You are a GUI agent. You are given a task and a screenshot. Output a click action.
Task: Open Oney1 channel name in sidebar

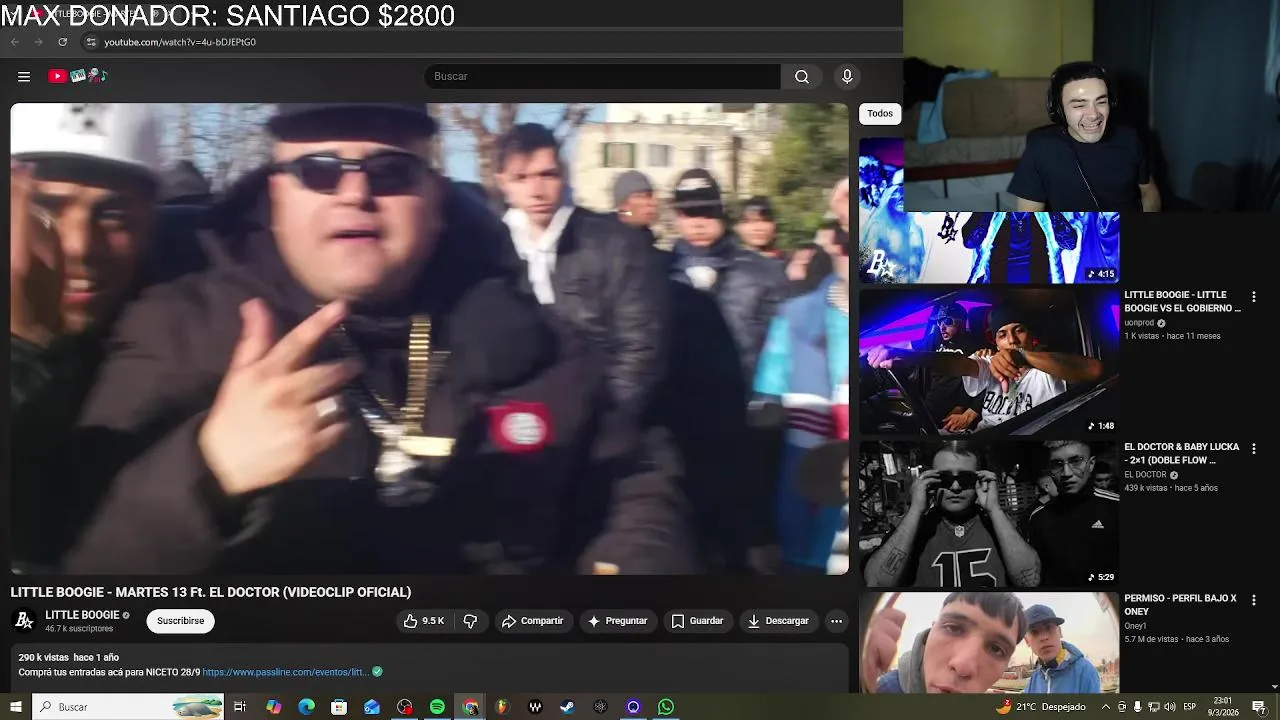pyautogui.click(x=1135, y=626)
